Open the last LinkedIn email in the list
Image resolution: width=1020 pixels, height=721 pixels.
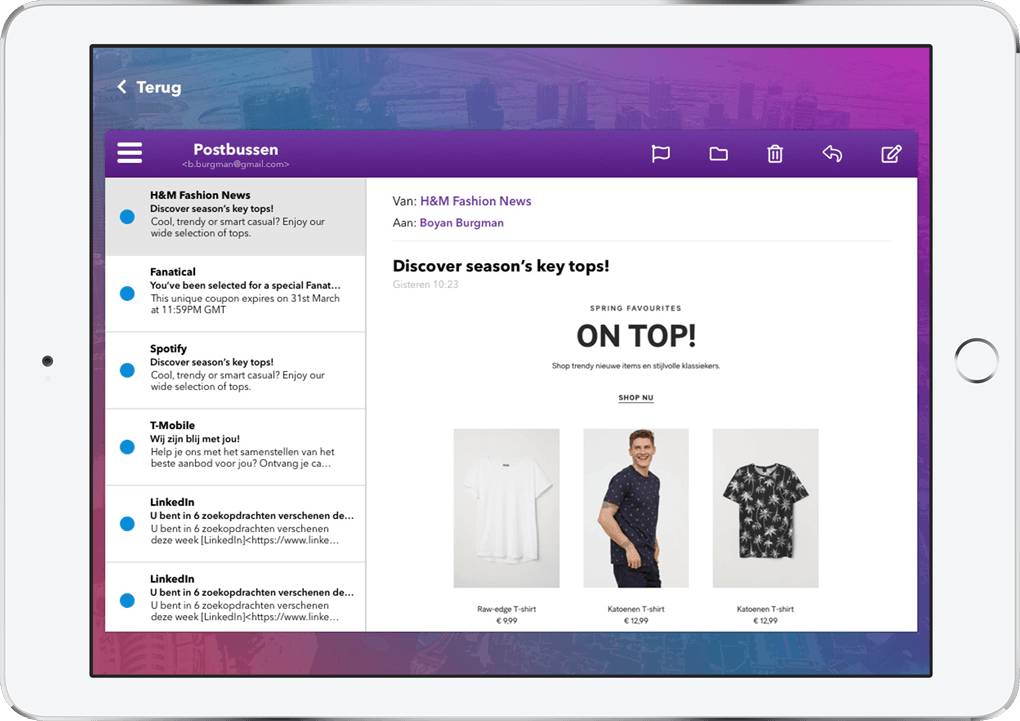pos(235,597)
